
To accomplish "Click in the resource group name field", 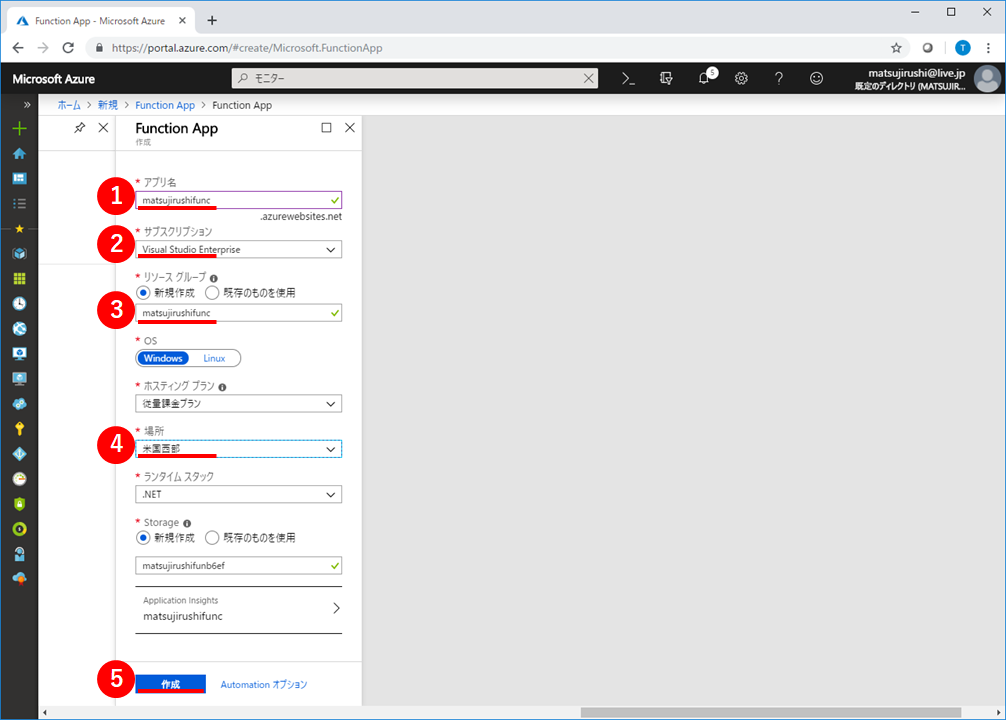I will coord(238,313).
